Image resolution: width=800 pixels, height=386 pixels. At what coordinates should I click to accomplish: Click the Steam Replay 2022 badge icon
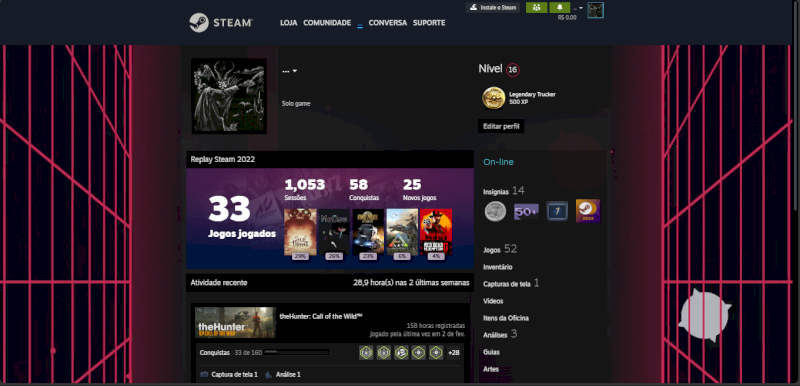[x=588, y=211]
